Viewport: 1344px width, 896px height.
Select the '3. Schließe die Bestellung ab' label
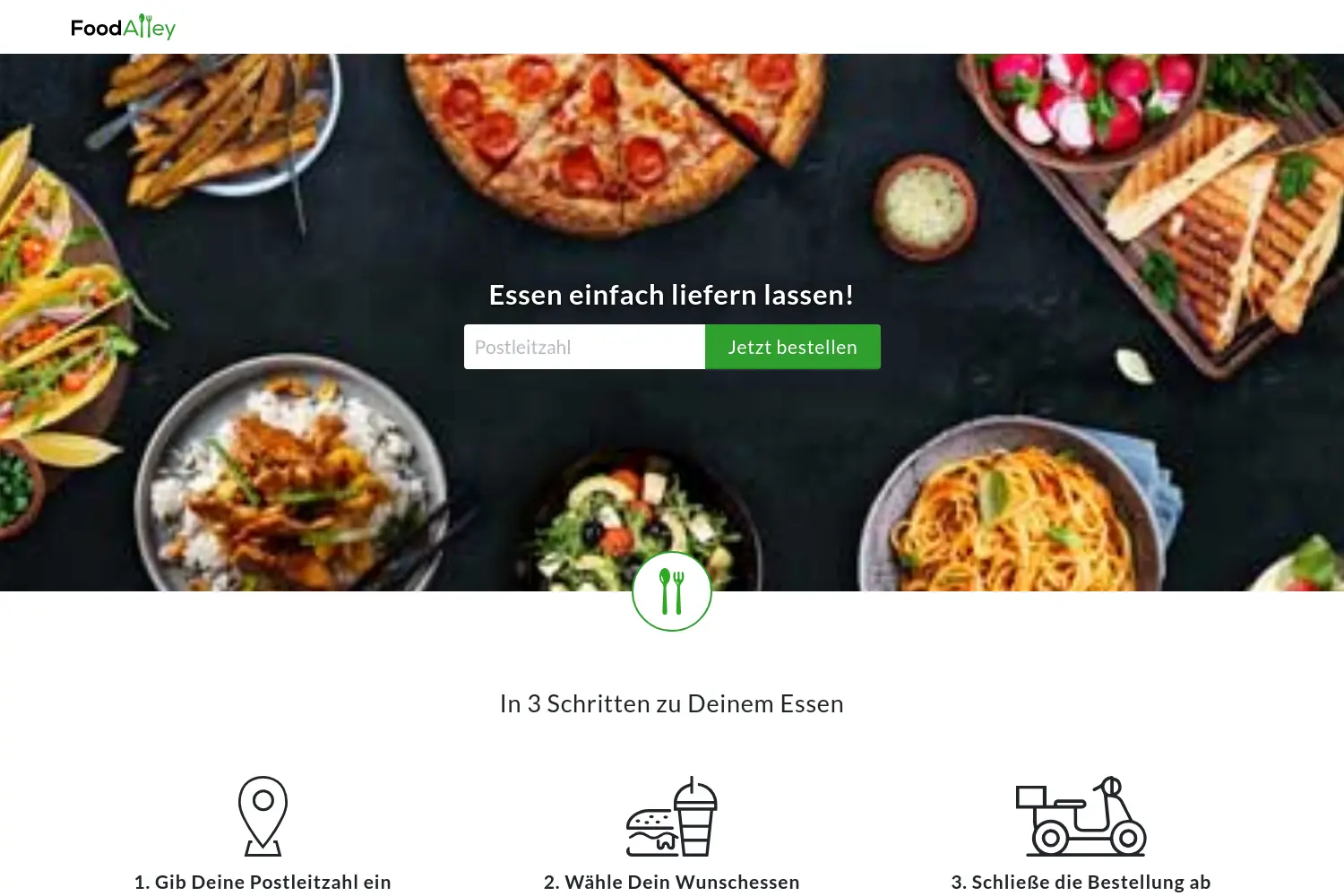[1081, 882]
